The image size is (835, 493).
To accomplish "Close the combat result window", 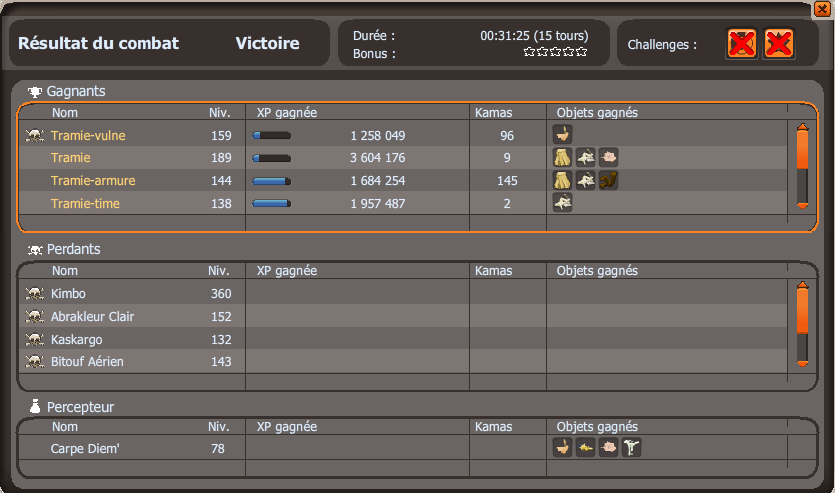I will pyautogui.click(x=822, y=9).
